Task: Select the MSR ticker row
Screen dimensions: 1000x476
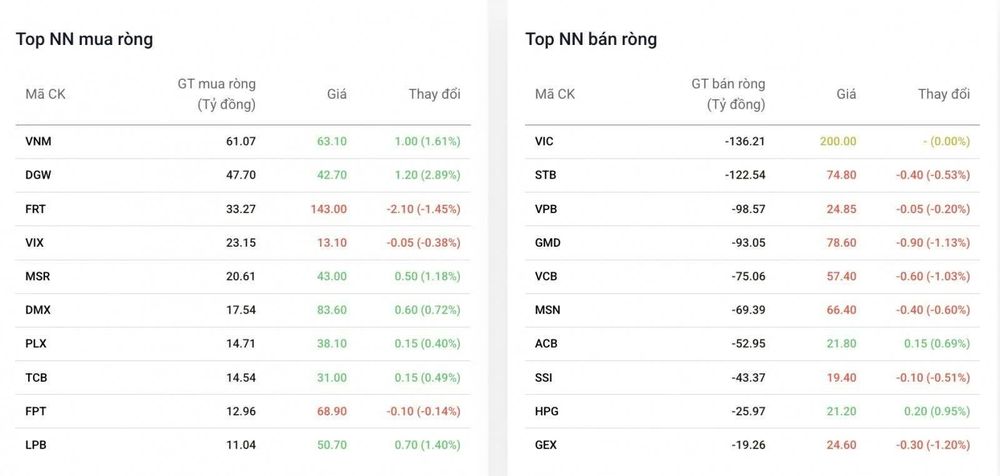Action: [243, 276]
